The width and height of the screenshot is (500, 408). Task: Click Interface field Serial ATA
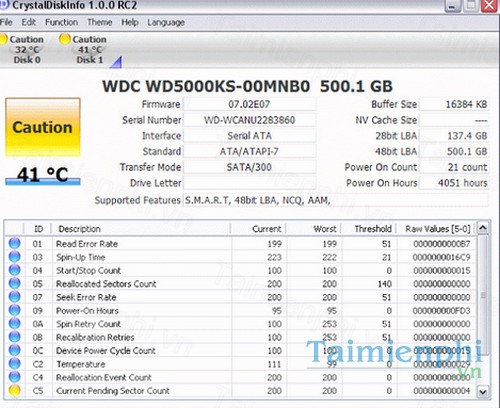[x=249, y=136]
